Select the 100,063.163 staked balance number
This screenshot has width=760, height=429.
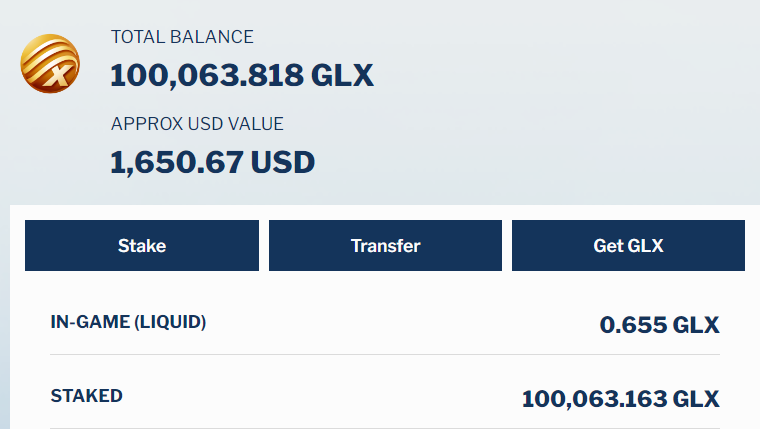pos(594,399)
